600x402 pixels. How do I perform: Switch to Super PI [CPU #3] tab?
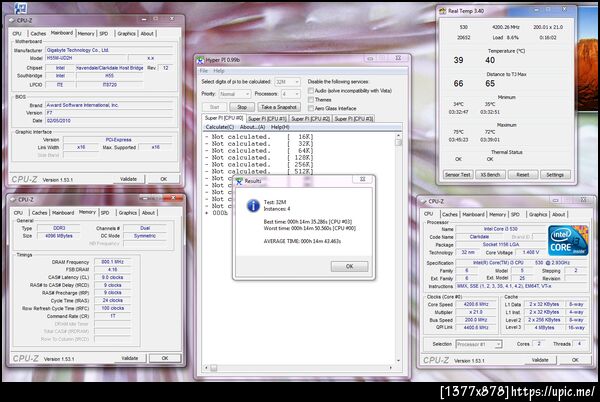353,119
